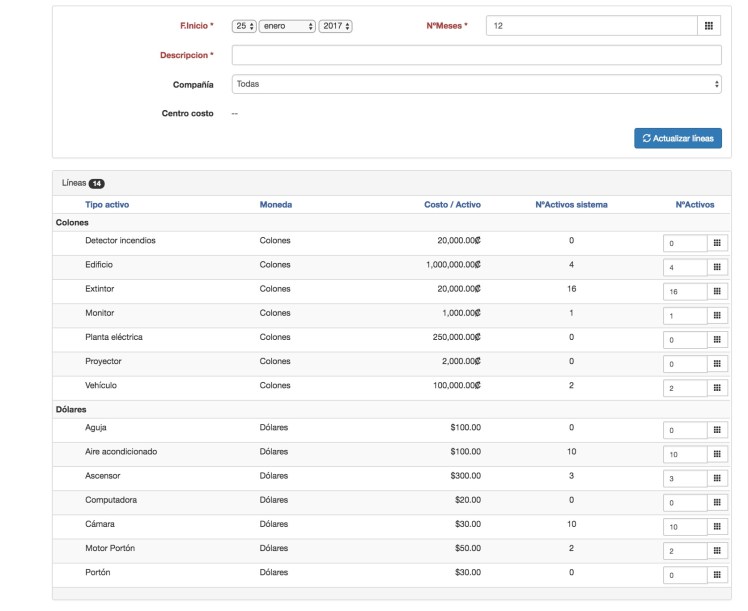Image resolution: width=748 pixels, height=611 pixels.
Task: Click keypad icon beside NºMeses field
Action: [709, 25]
